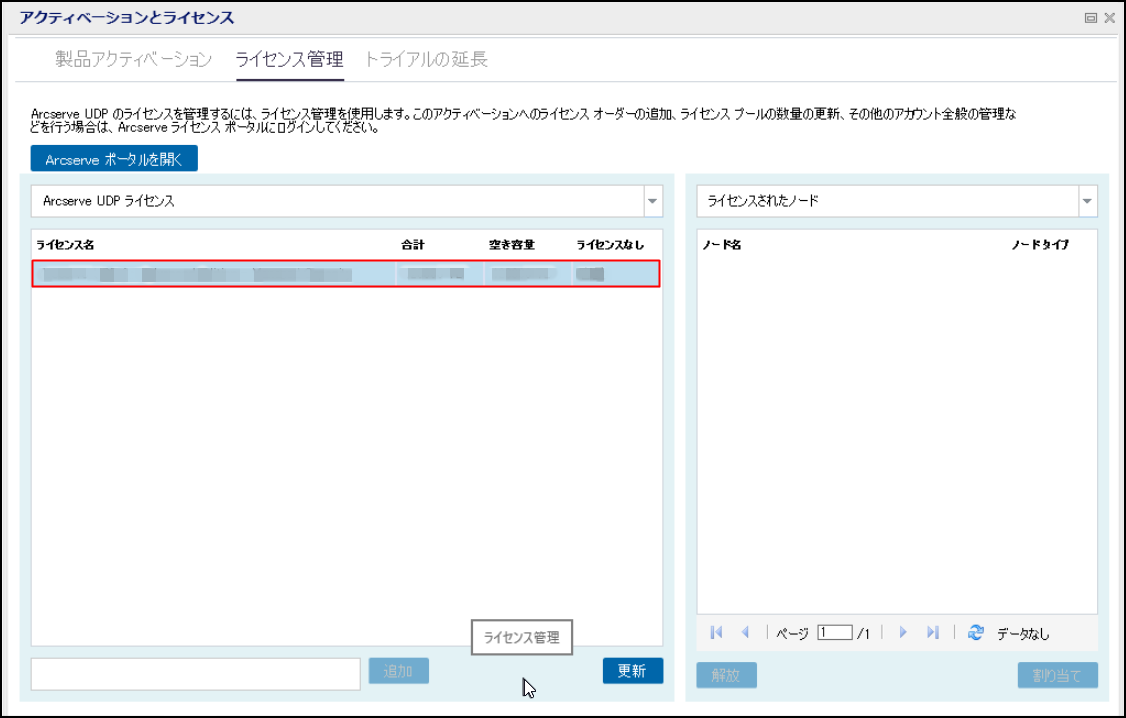This screenshot has height=718, width=1126.
Task: Click the page number field in pager
Action: click(834, 633)
